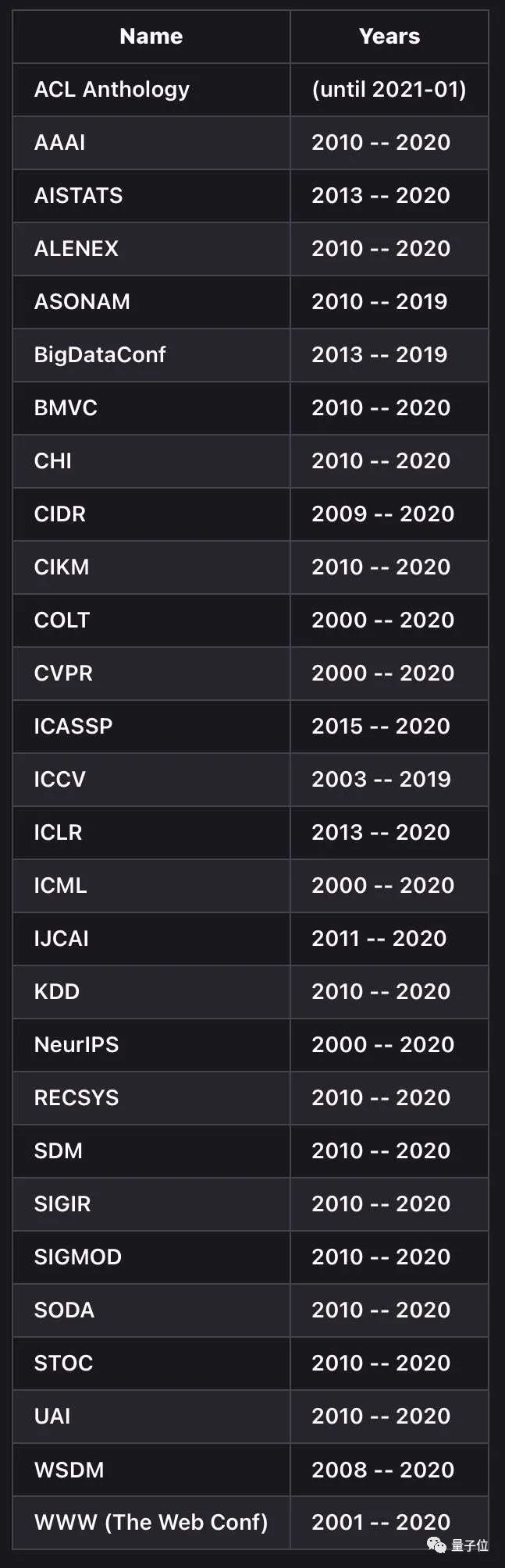Select the BigDataConf row name
The height and width of the screenshot is (1568, 505).
coord(100,354)
